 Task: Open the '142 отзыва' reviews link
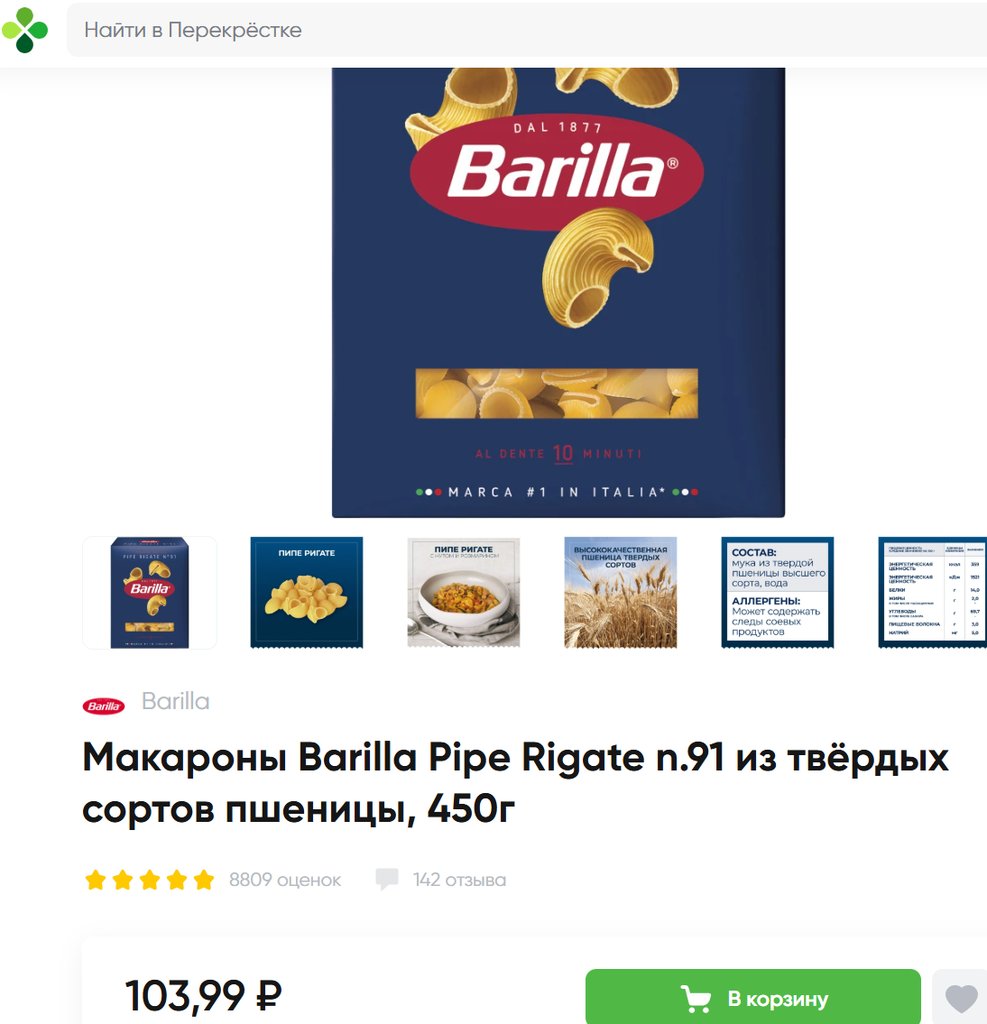459,880
